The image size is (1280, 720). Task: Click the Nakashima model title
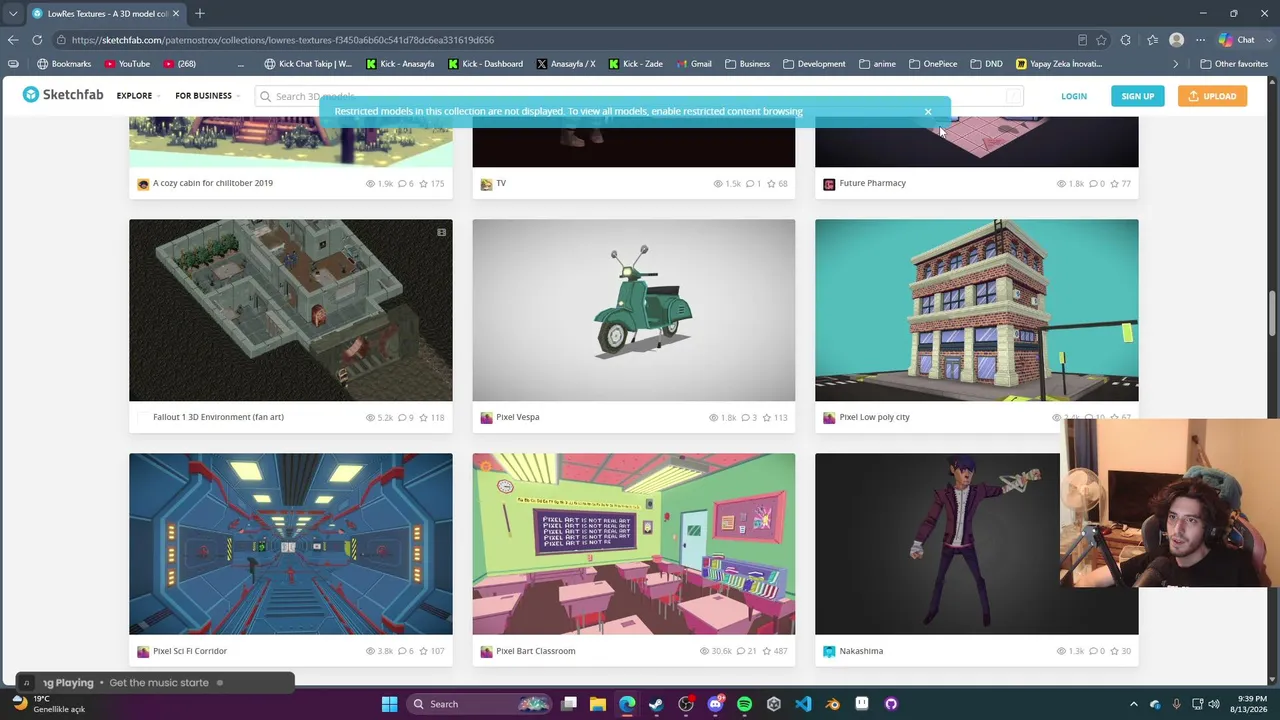(861, 651)
